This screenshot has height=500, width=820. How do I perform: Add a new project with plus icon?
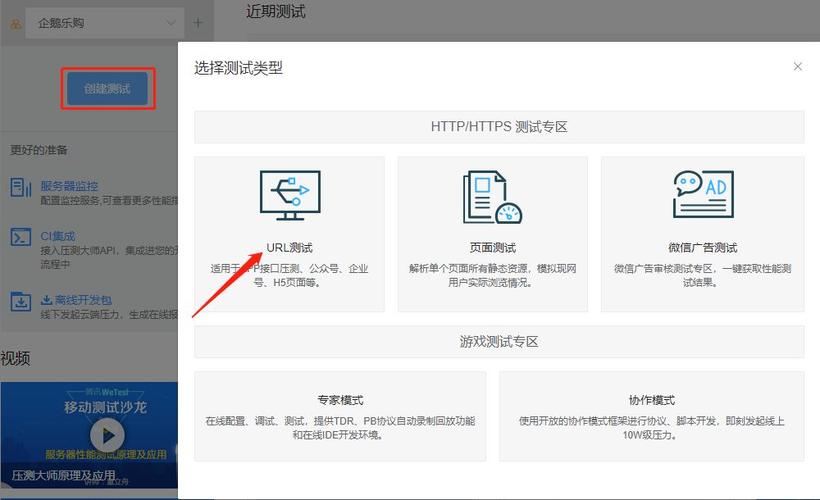(198, 23)
